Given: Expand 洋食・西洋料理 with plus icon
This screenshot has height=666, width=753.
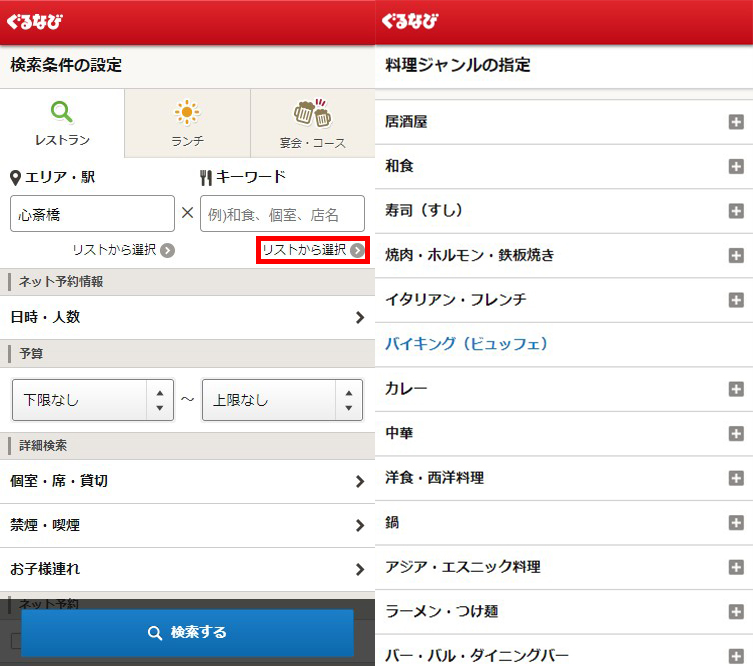Looking at the screenshot, I should 736,478.
